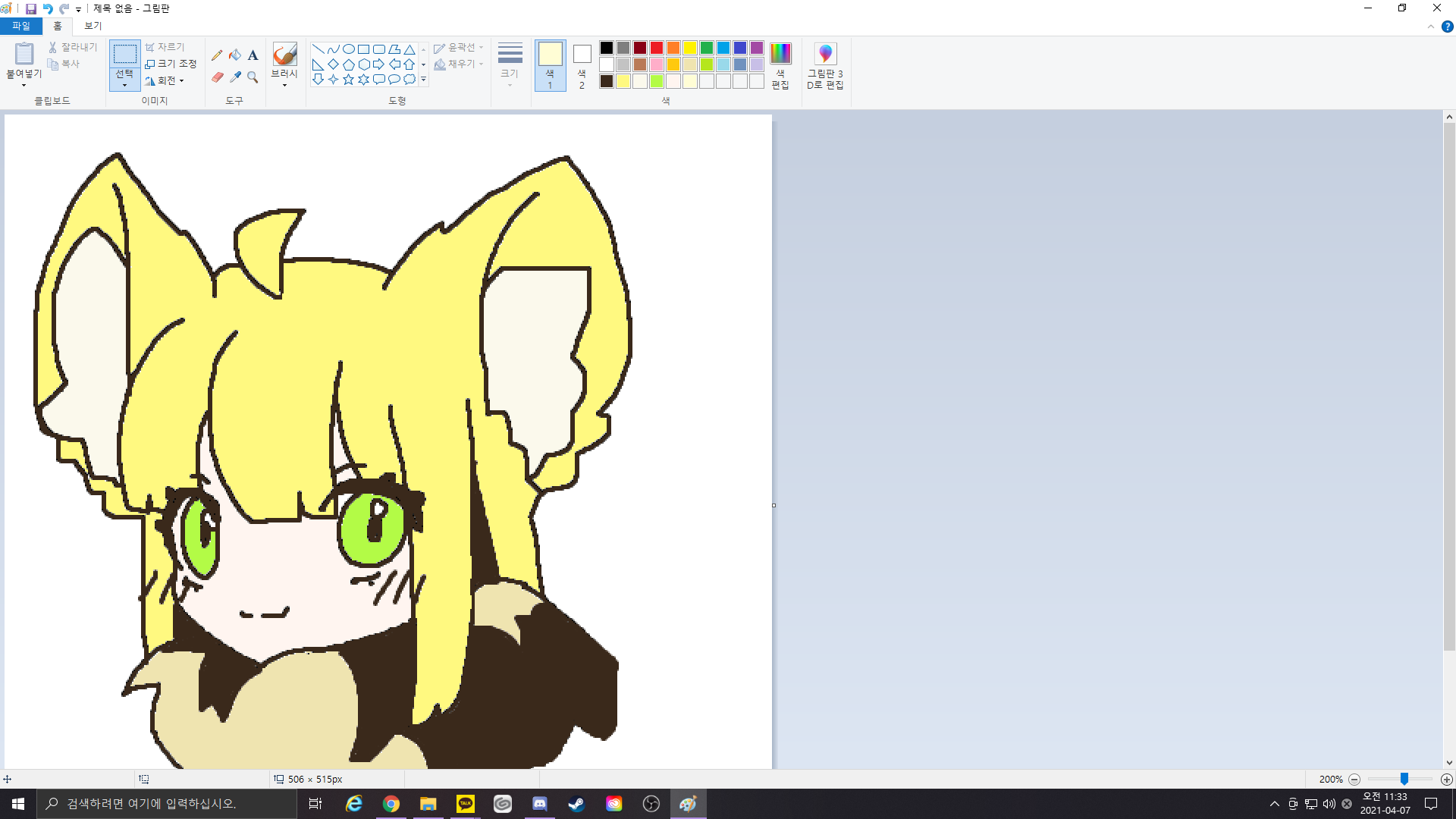1456x819 pixels.
Task: Expand the 붙여넣기 paste dropdown arrow
Action: click(24, 84)
